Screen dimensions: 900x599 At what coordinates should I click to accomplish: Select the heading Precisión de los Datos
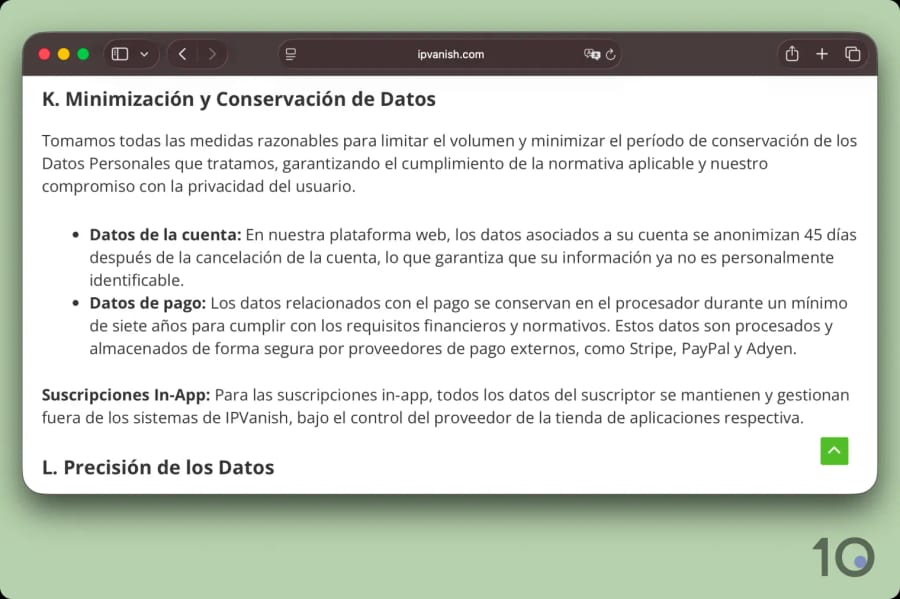[x=157, y=467]
